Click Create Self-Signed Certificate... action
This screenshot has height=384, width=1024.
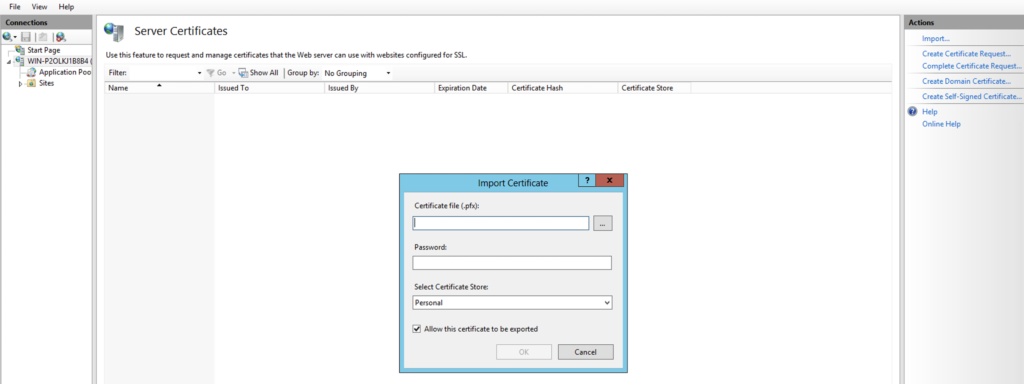pos(971,97)
